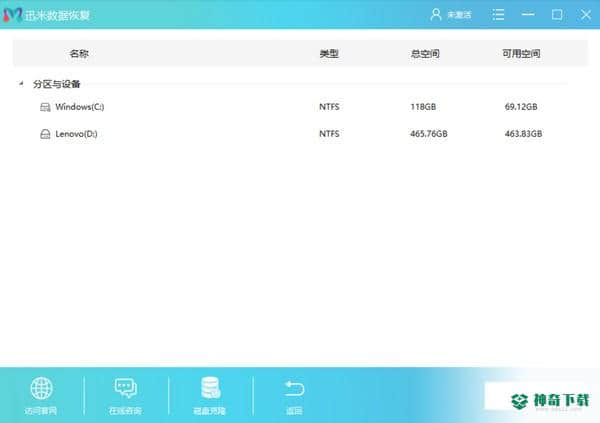Click NTFS type in Windows(C:) row
Screen dimensions: 600x423
click(329, 107)
